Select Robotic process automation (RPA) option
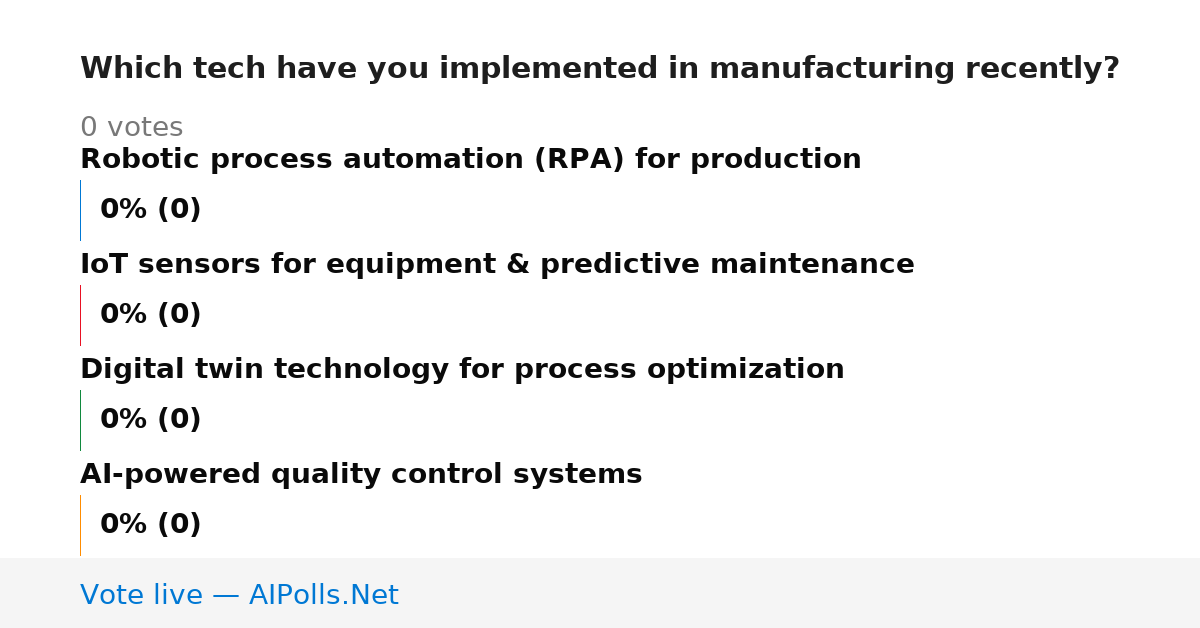 [x=470, y=160]
